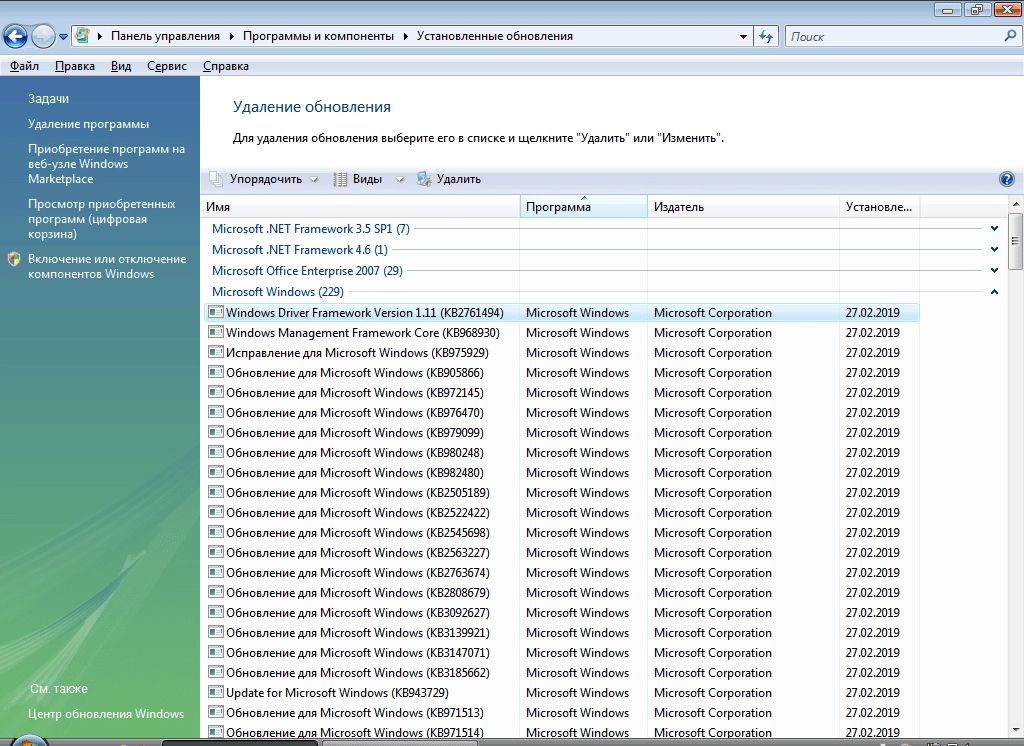This screenshot has height=746, width=1024.
Task: Click the icon of Исправление для Microsoft Windows (KB975929)
Action: (x=216, y=353)
